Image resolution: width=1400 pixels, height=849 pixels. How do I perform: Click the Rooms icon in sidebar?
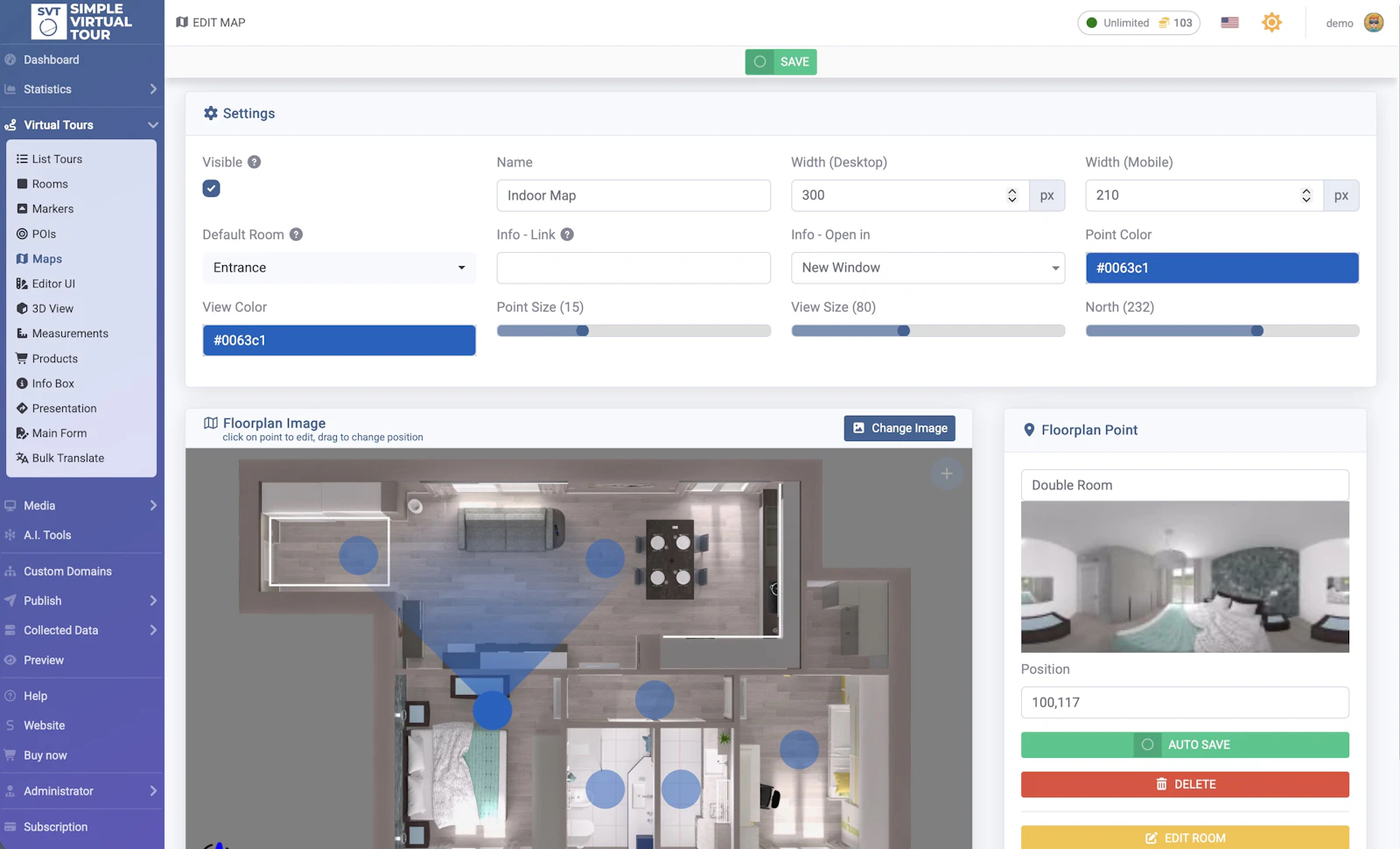(x=22, y=184)
